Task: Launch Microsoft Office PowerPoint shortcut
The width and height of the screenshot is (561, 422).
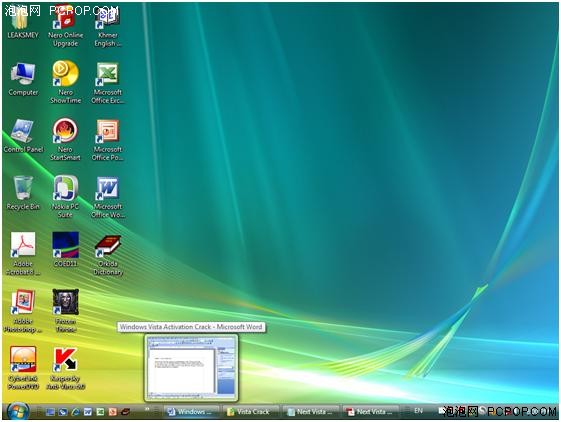Action: tap(108, 140)
